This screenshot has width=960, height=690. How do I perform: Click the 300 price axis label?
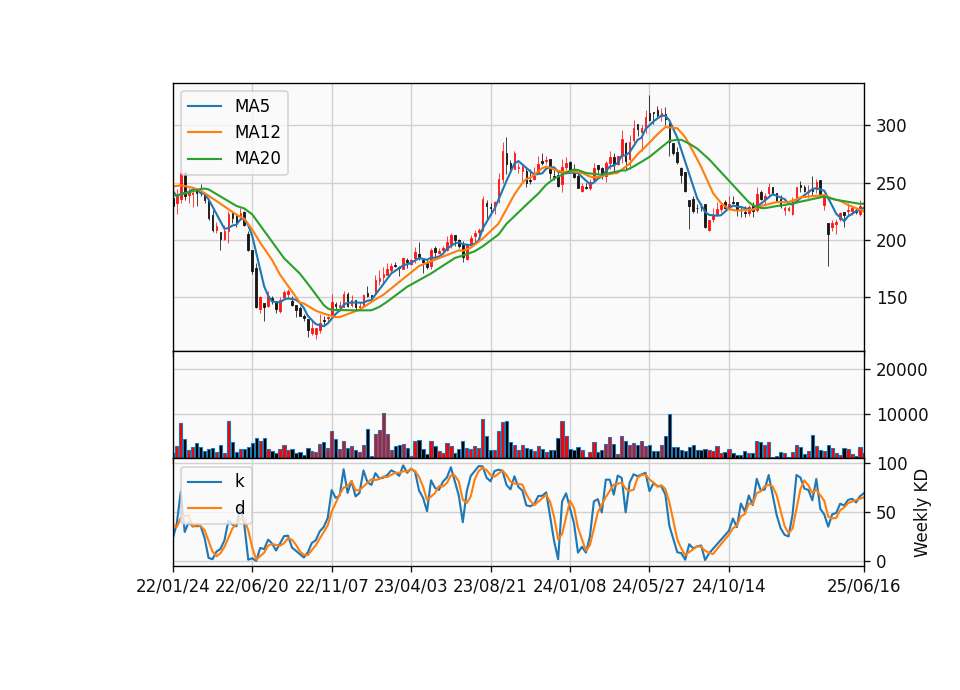coord(891,126)
